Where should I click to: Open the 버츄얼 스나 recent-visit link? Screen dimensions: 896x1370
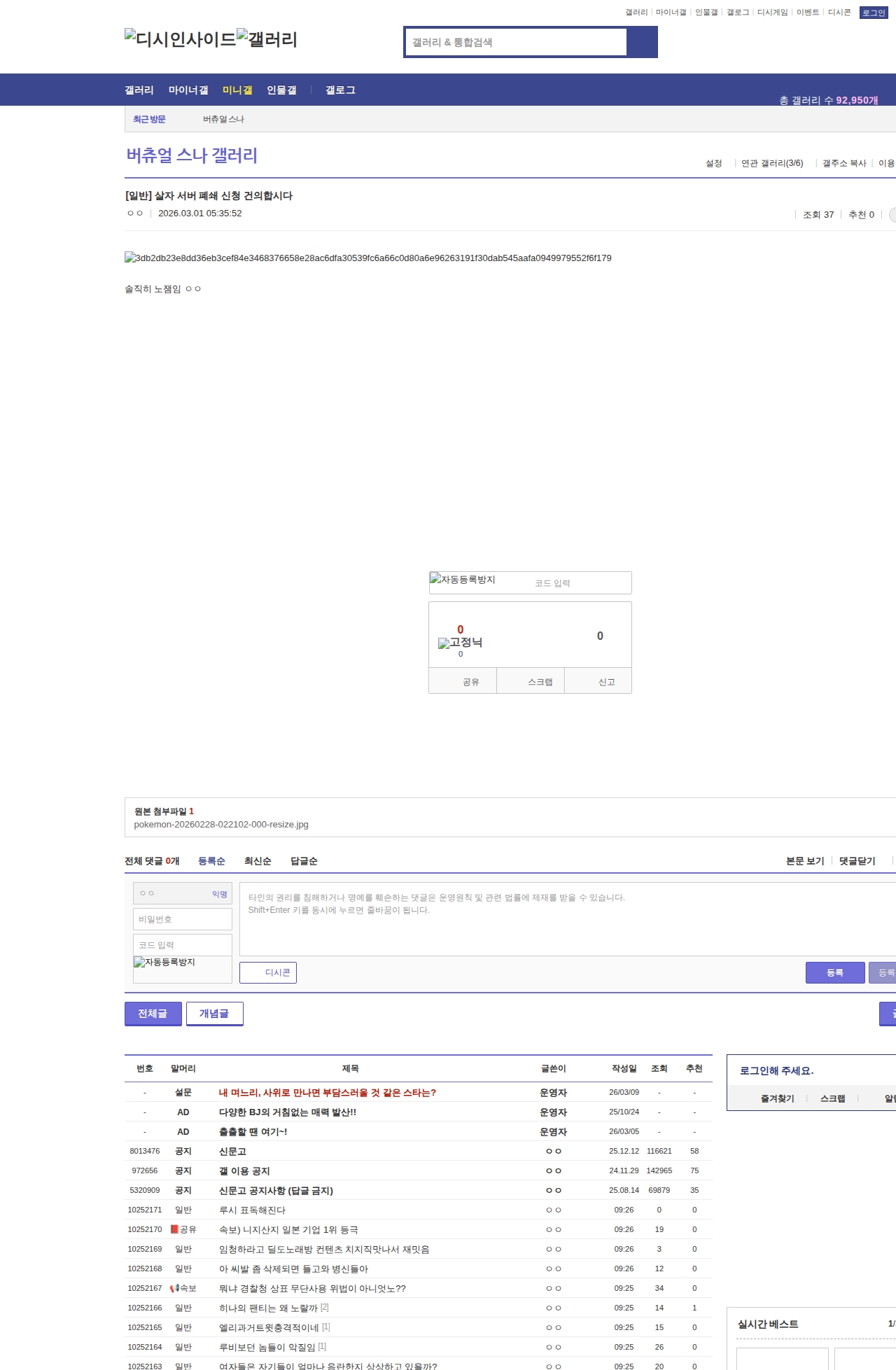pyautogui.click(x=223, y=119)
